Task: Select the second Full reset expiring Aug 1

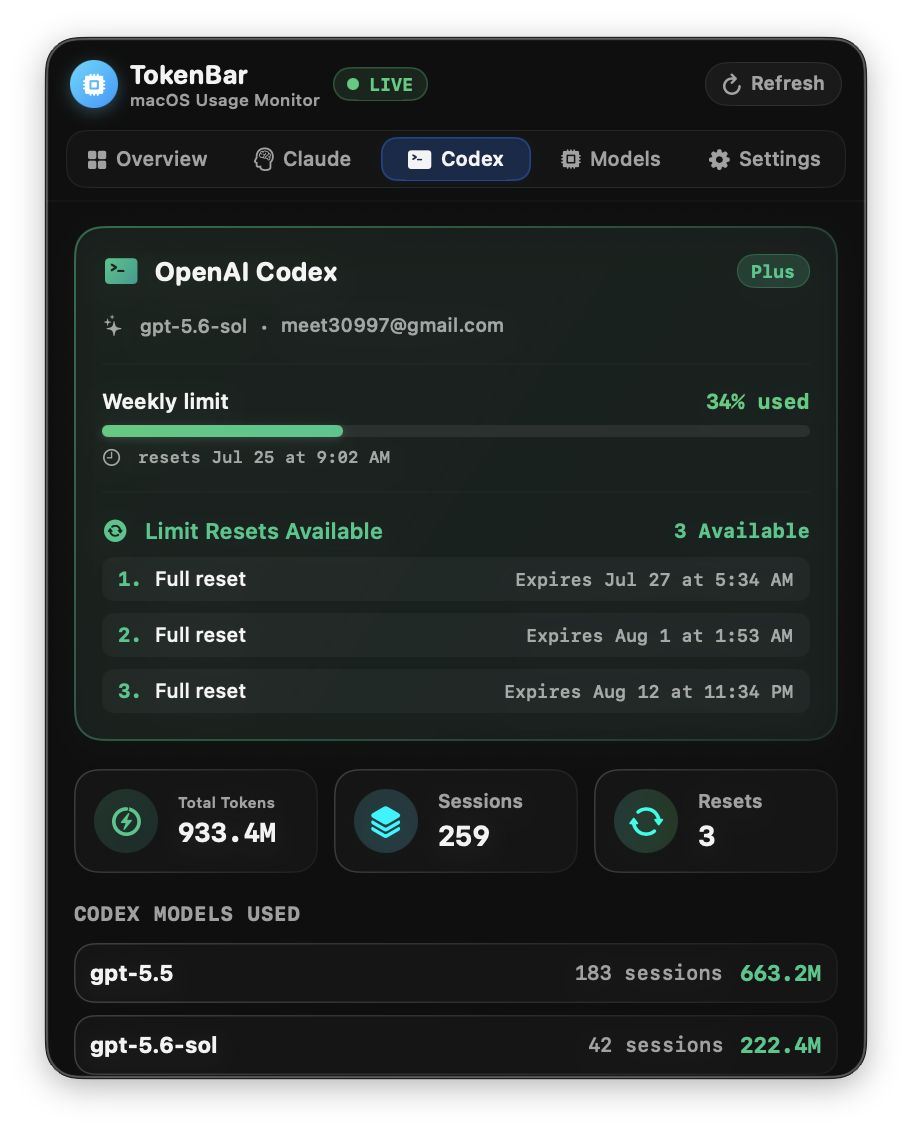Action: (456, 635)
